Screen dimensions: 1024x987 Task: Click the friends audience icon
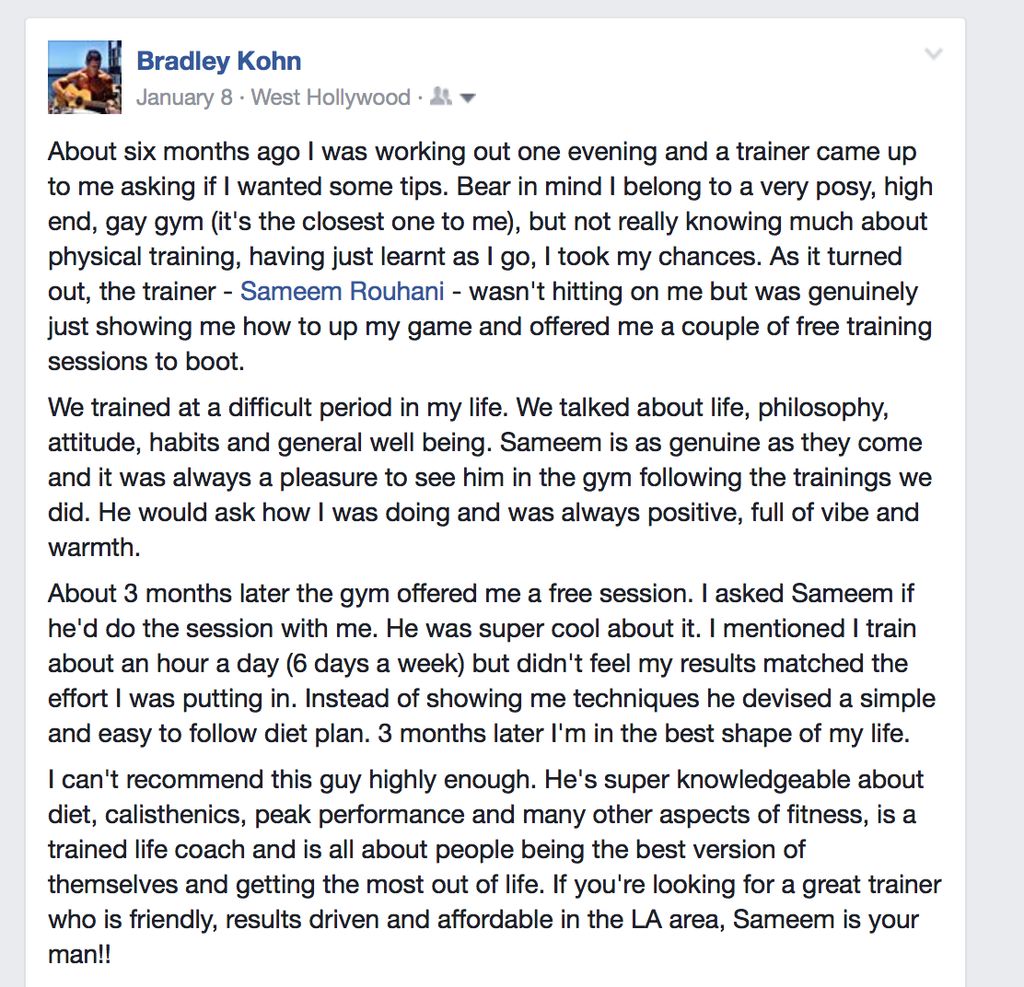click(x=441, y=97)
